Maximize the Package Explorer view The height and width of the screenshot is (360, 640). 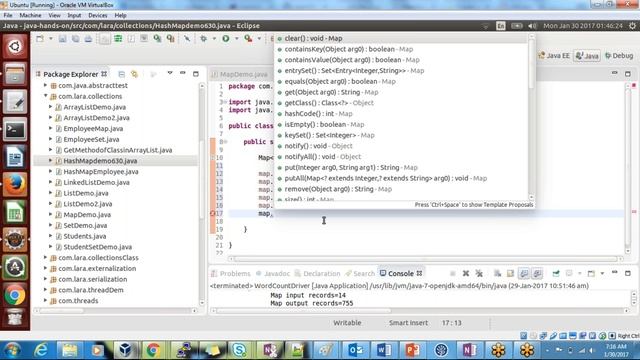pos(196,74)
